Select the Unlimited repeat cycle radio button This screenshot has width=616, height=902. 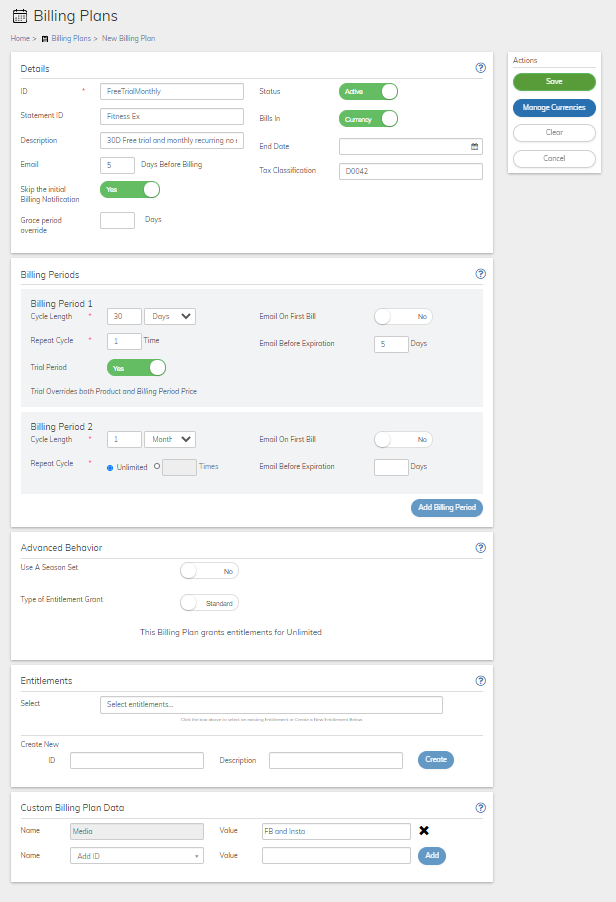pyautogui.click(x=110, y=468)
